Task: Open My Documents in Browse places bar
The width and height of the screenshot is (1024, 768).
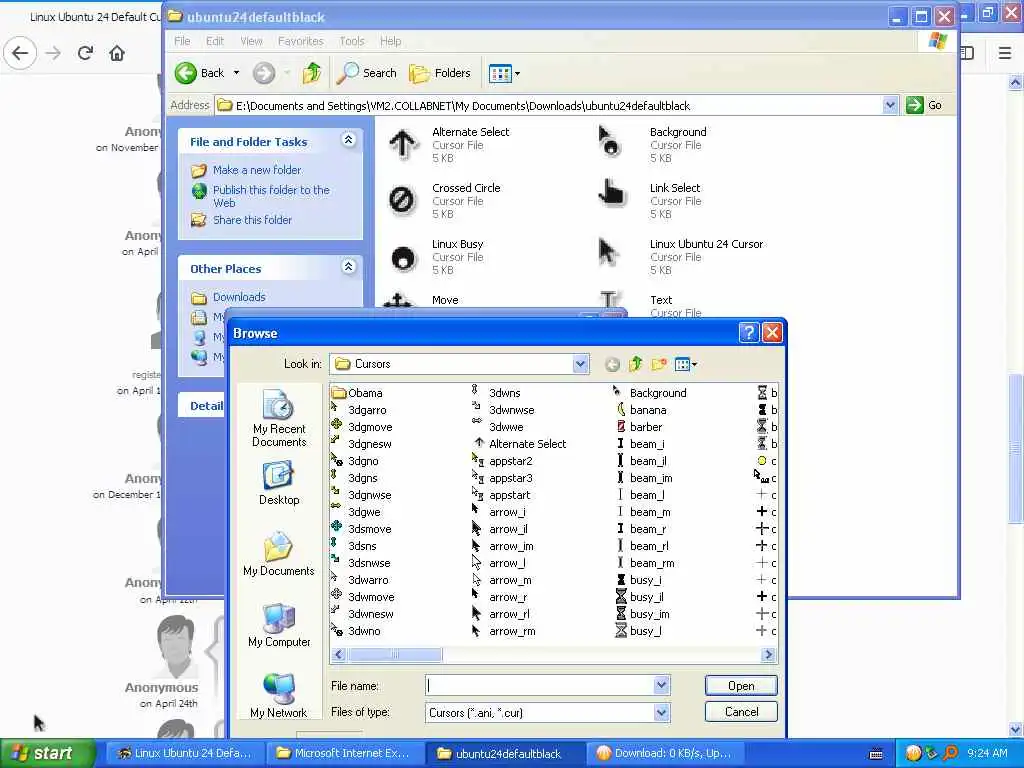Action: click(x=279, y=554)
